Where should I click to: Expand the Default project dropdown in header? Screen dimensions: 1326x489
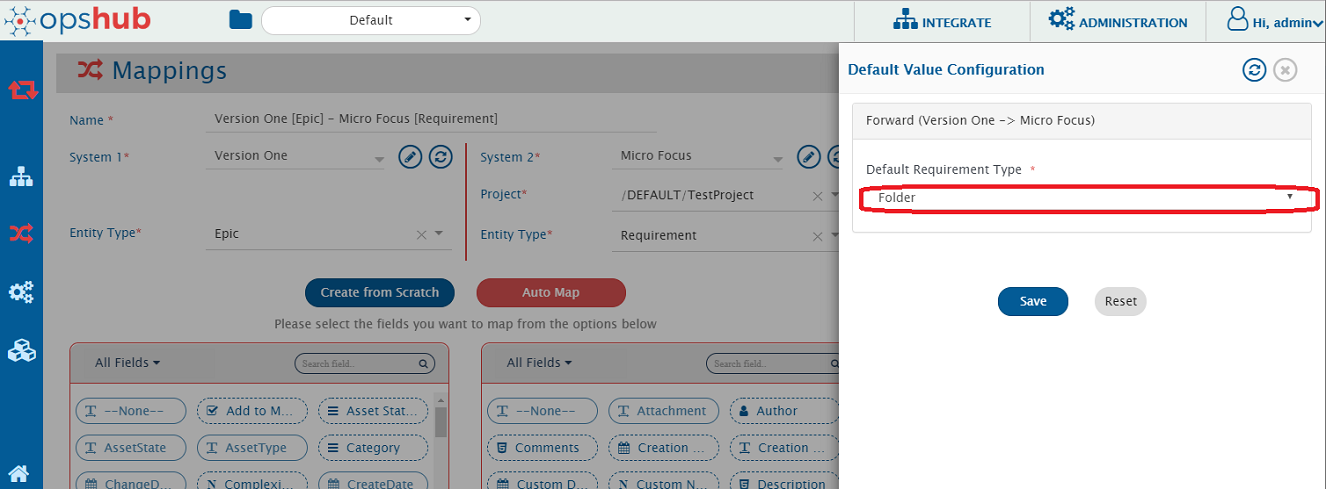[371, 21]
